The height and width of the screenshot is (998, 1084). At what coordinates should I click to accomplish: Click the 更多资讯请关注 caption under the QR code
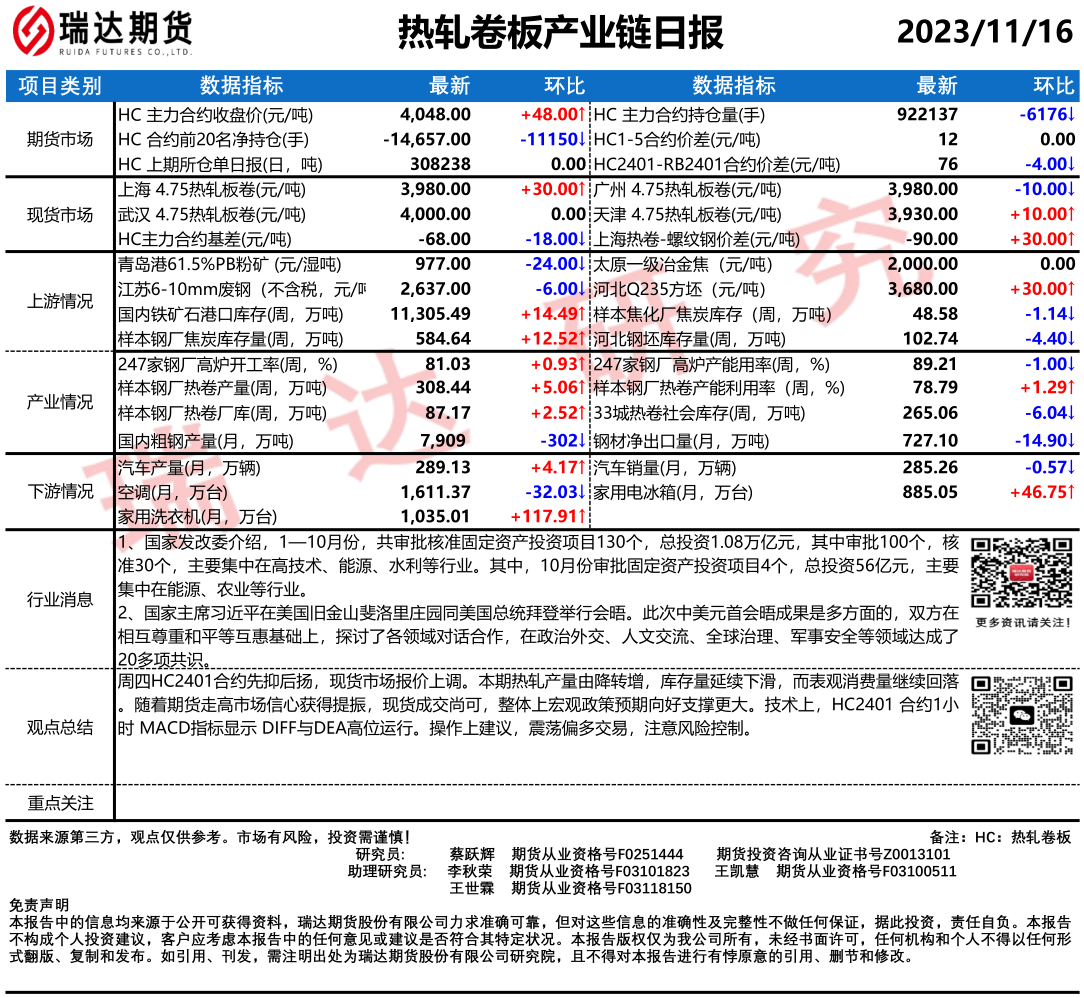tap(1018, 622)
